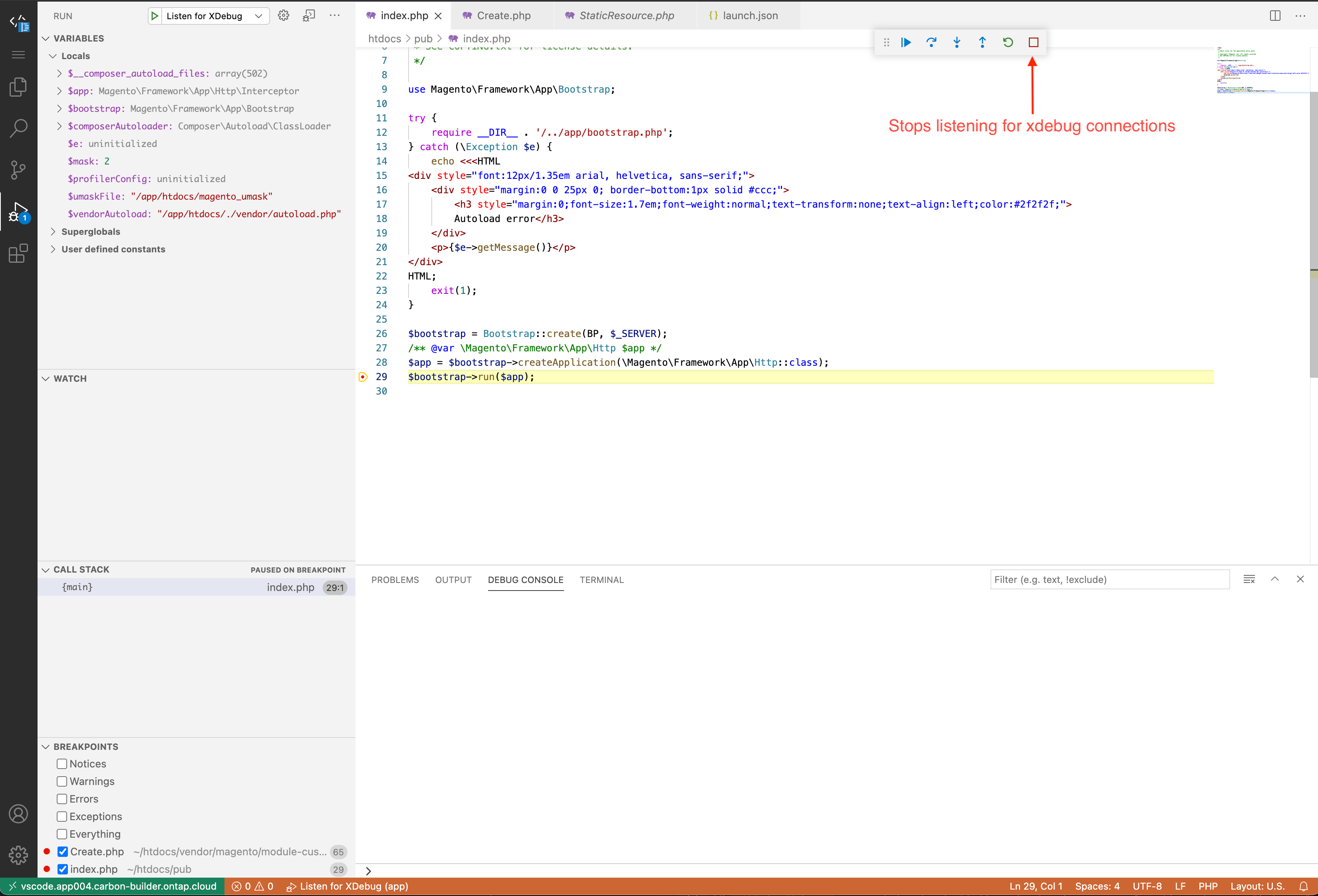Open the hamburger application menu
1318x896 pixels.
[19, 55]
